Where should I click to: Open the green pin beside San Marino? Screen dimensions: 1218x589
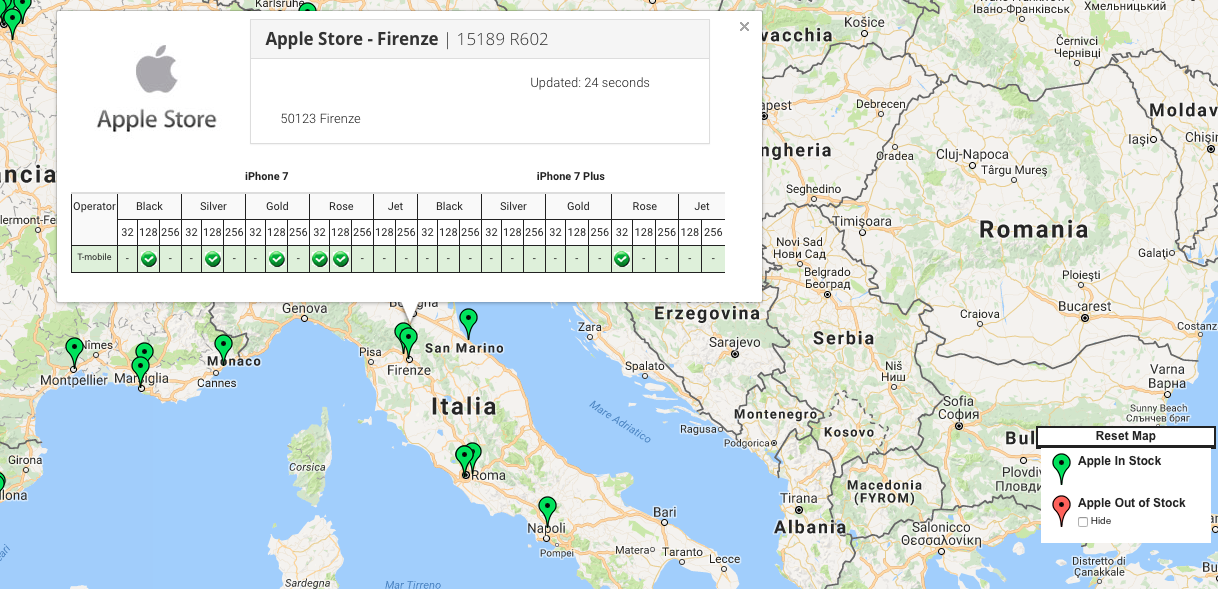point(468,322)
